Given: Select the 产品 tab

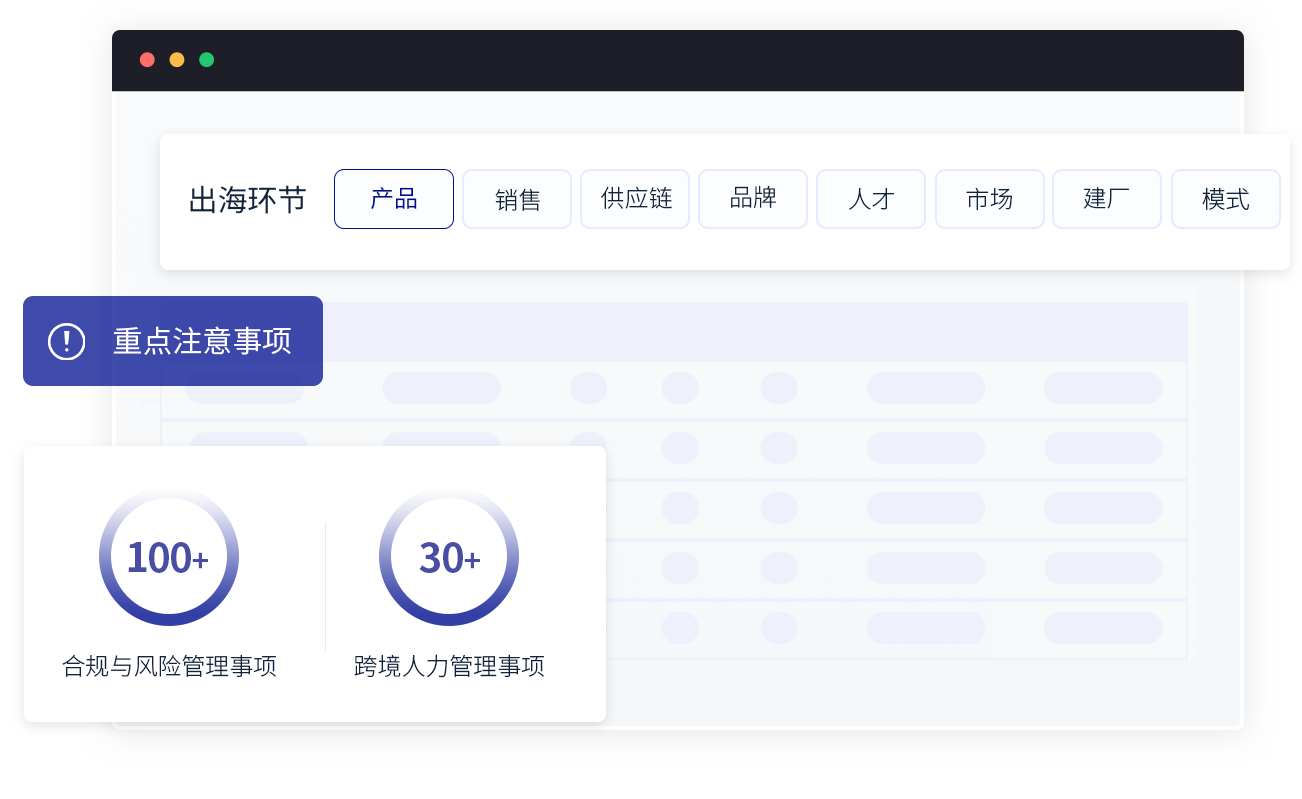Looking at the screenshot, I should pyautogui.click(x=393, y=199).
